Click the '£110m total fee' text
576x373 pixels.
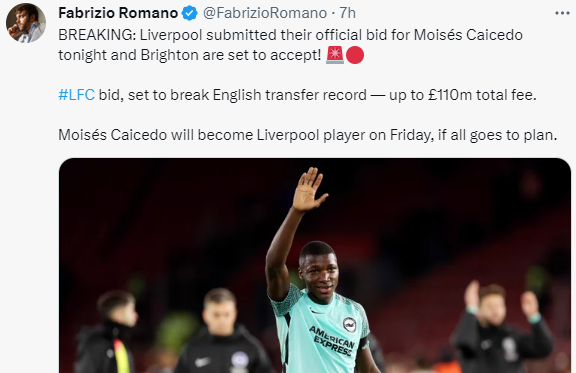tap(482, 95)
